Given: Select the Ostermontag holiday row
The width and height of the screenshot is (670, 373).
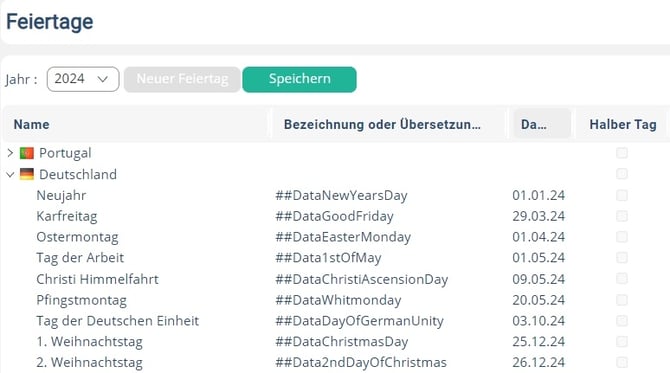Looking at the screenshot, I should tap(335, 237).
